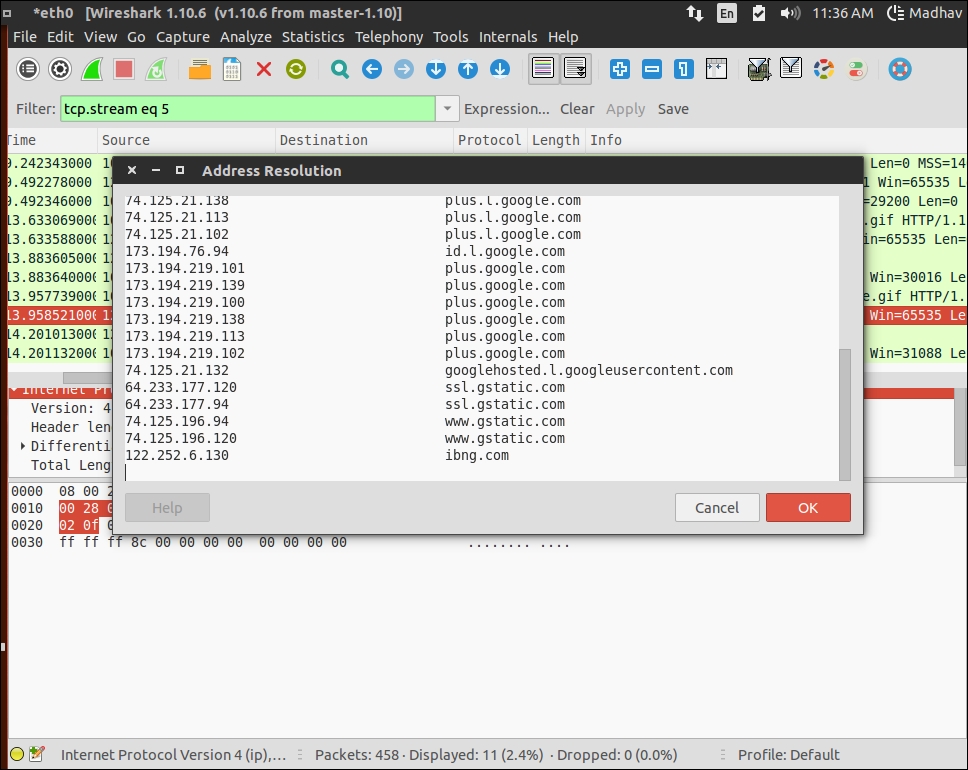
Task: Edit capture file comments in the status bar
Action: [x=37, y=754]
